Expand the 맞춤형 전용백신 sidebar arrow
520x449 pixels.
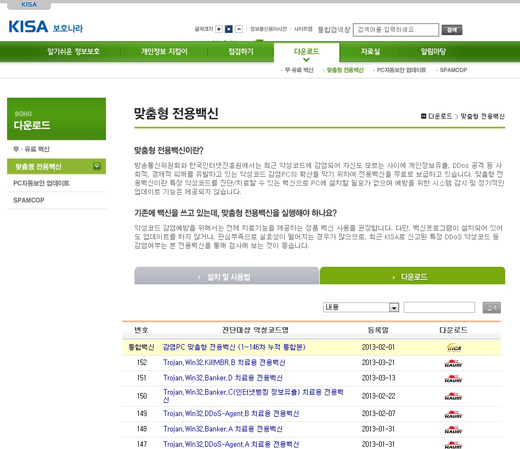pos(97,166)
